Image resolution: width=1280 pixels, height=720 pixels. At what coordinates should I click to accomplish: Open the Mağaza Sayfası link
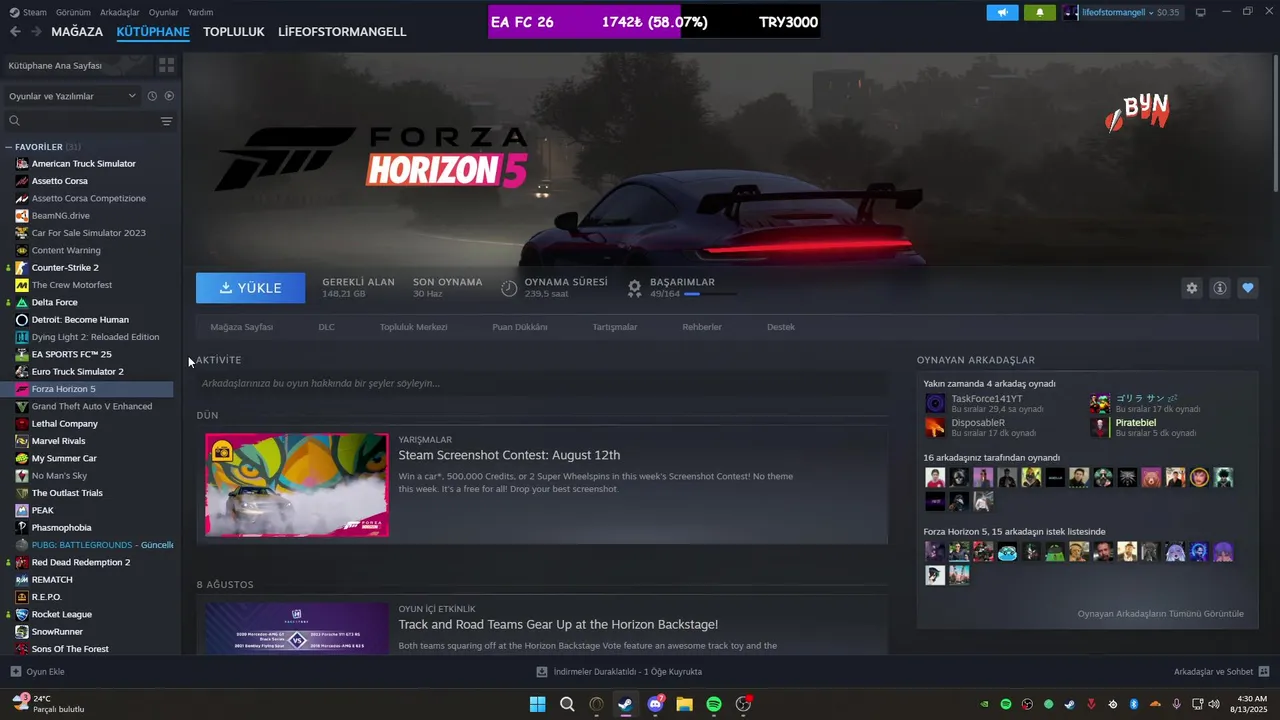pyautogui.click(x=241, y=327)
